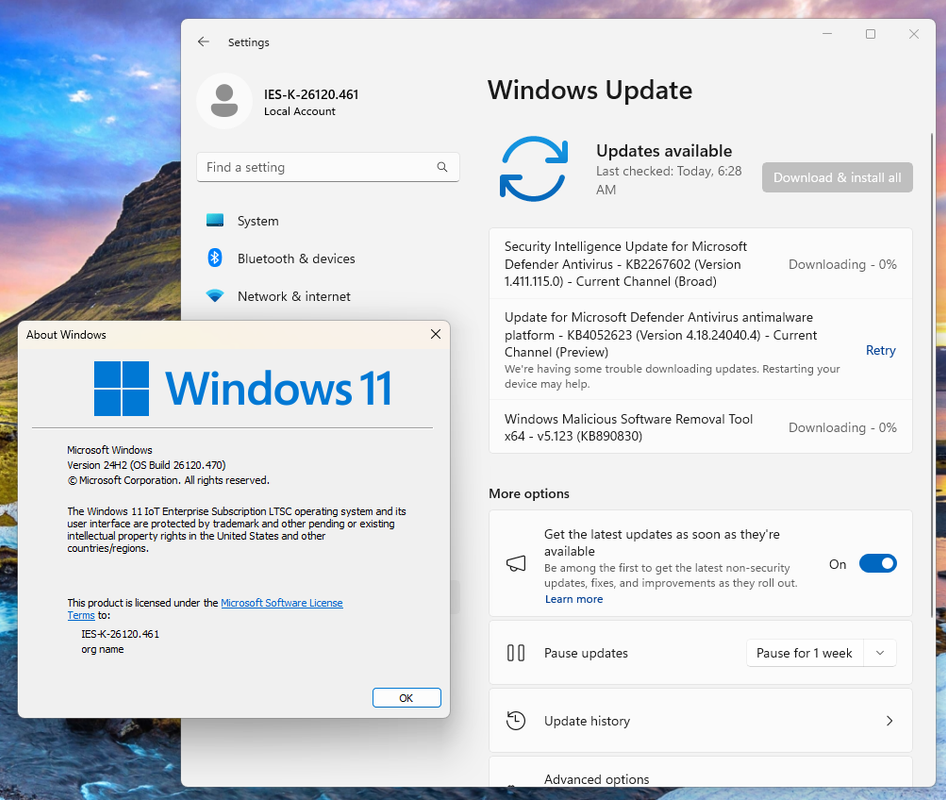Click the Updates available heading
Image resolution: width=946 pixels, height=800 pixels.
[x=664, y=151]
